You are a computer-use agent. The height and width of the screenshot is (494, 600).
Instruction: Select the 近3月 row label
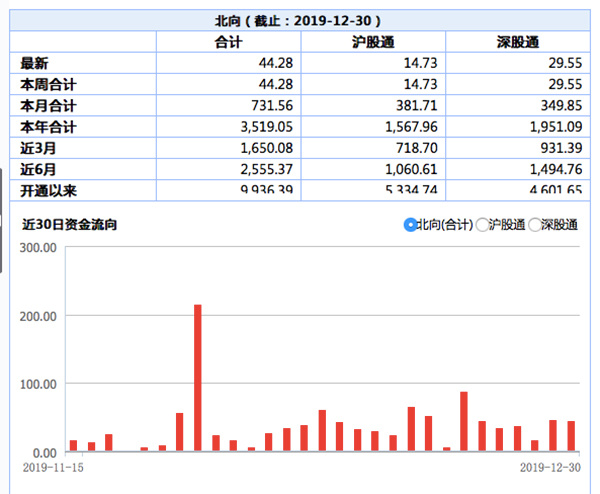(39, 148)
